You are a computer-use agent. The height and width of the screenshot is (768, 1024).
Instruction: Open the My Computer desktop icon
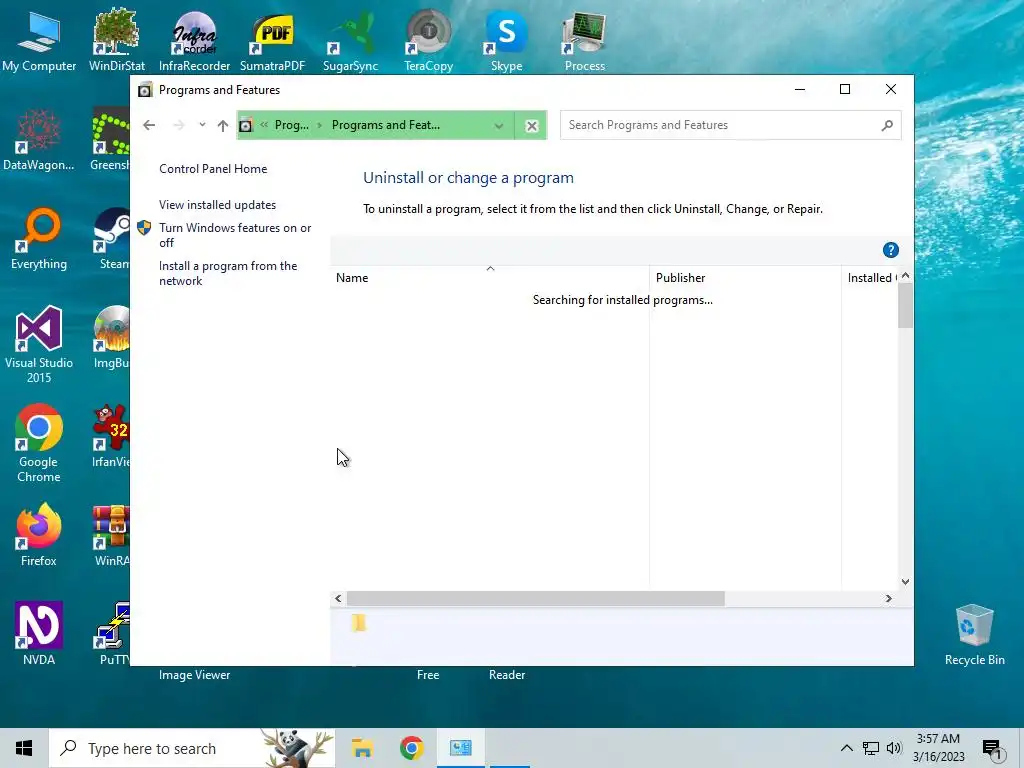pyautogui.click(x=39, y=40)
